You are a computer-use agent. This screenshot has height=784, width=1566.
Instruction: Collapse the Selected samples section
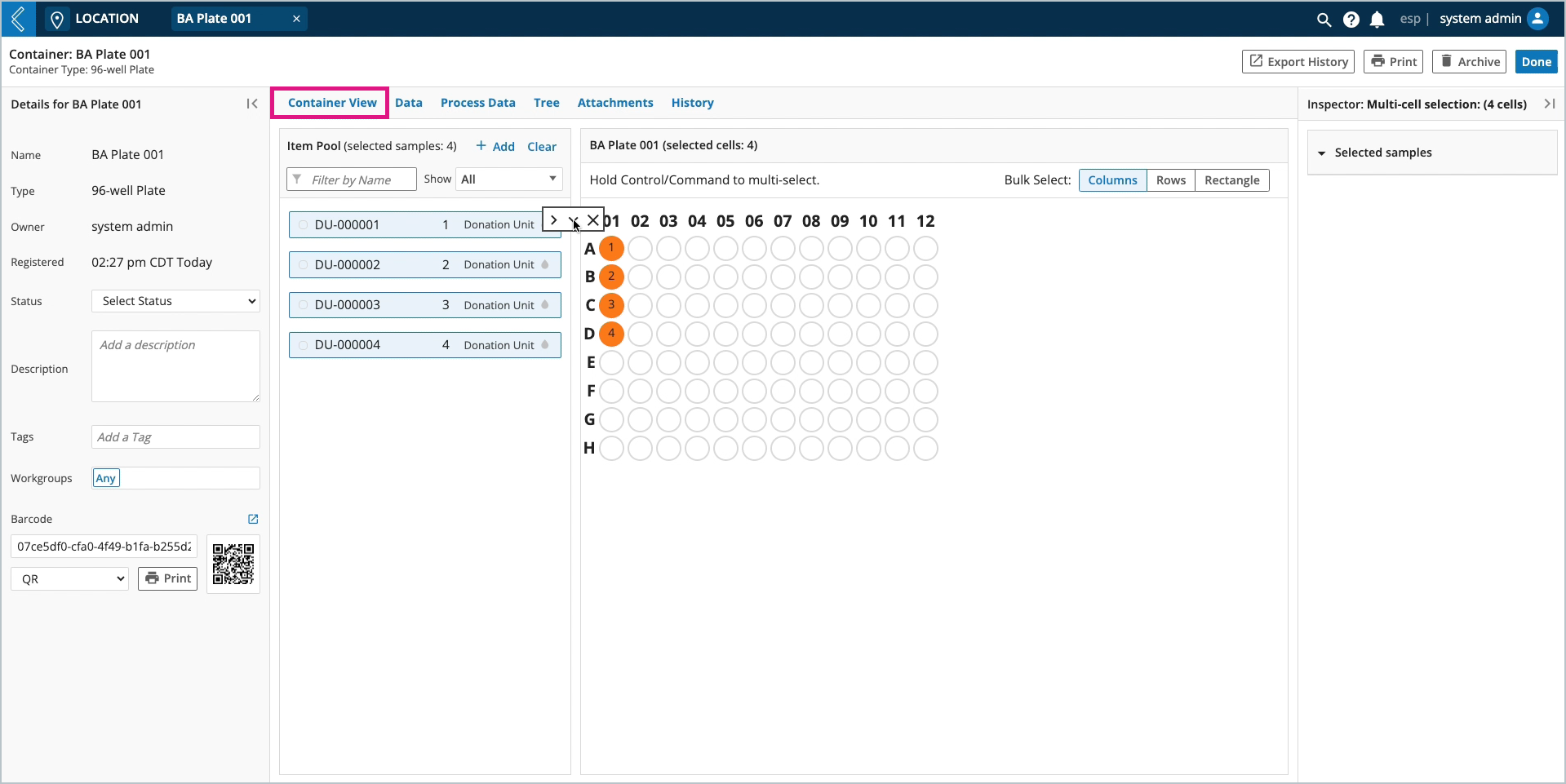(x=1321, y=153)
